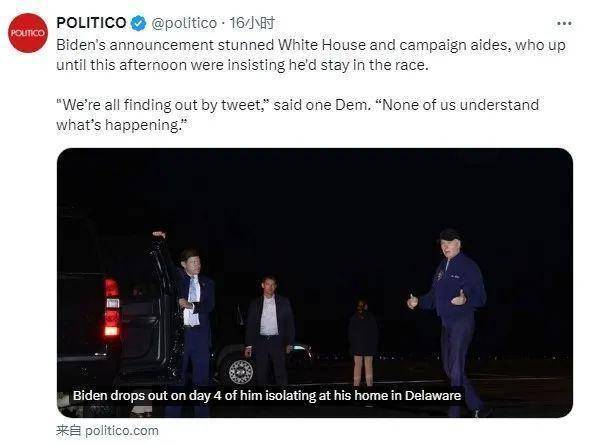Click the 来自 source label

pos(69,430)
